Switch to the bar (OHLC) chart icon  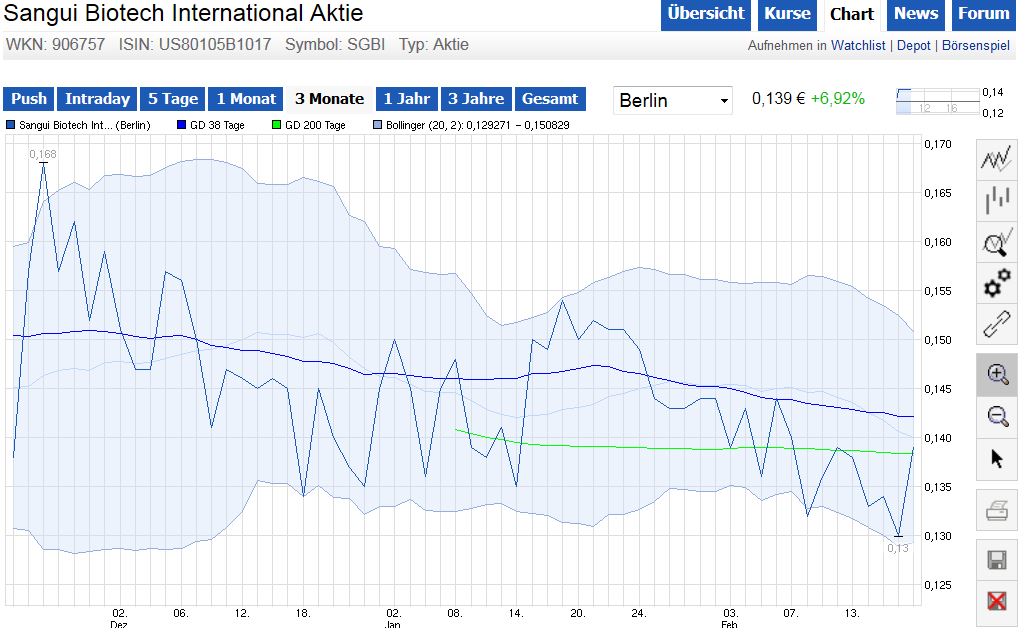[x=996, y=201]
